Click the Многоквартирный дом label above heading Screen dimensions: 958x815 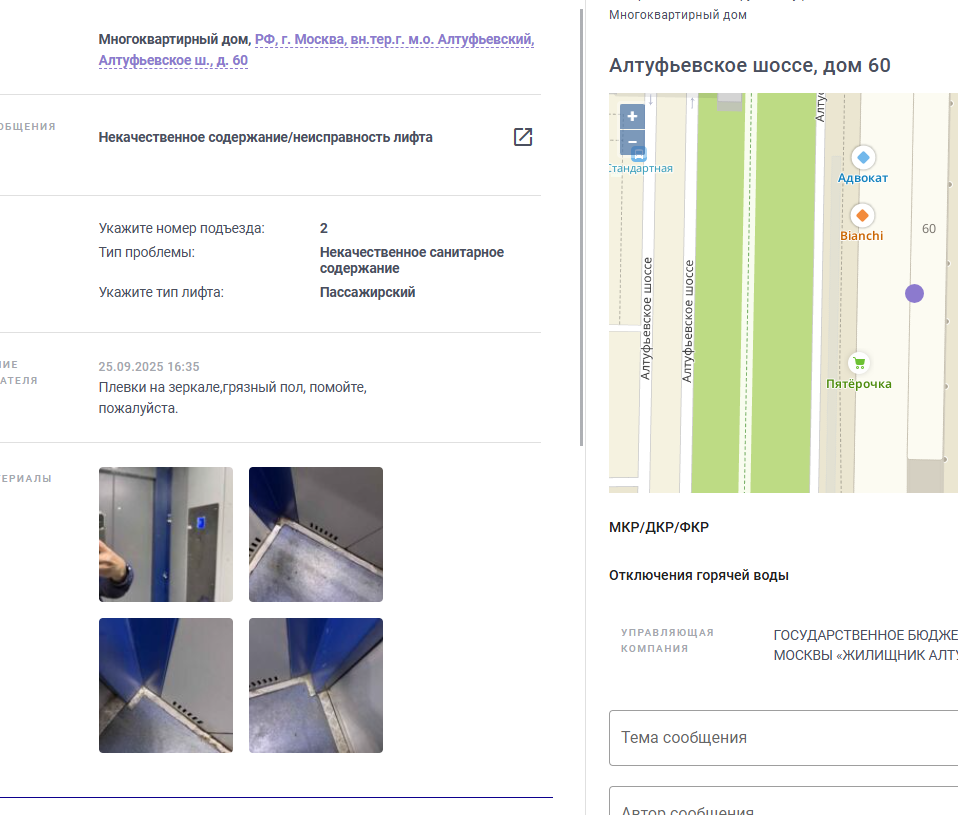click(678, 15)
